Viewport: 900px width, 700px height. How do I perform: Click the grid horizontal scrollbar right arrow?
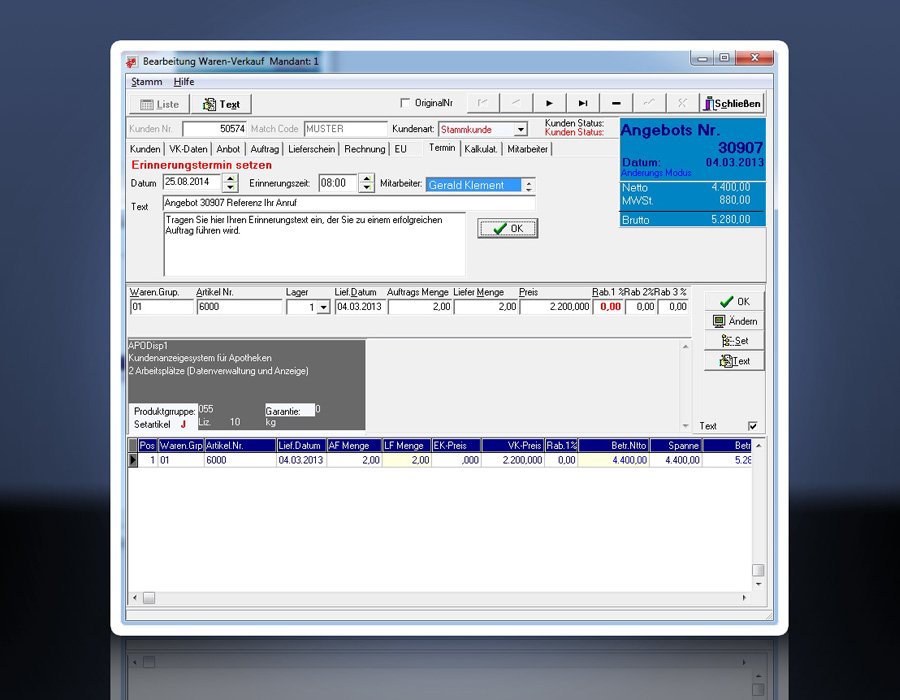pos(744,598)
